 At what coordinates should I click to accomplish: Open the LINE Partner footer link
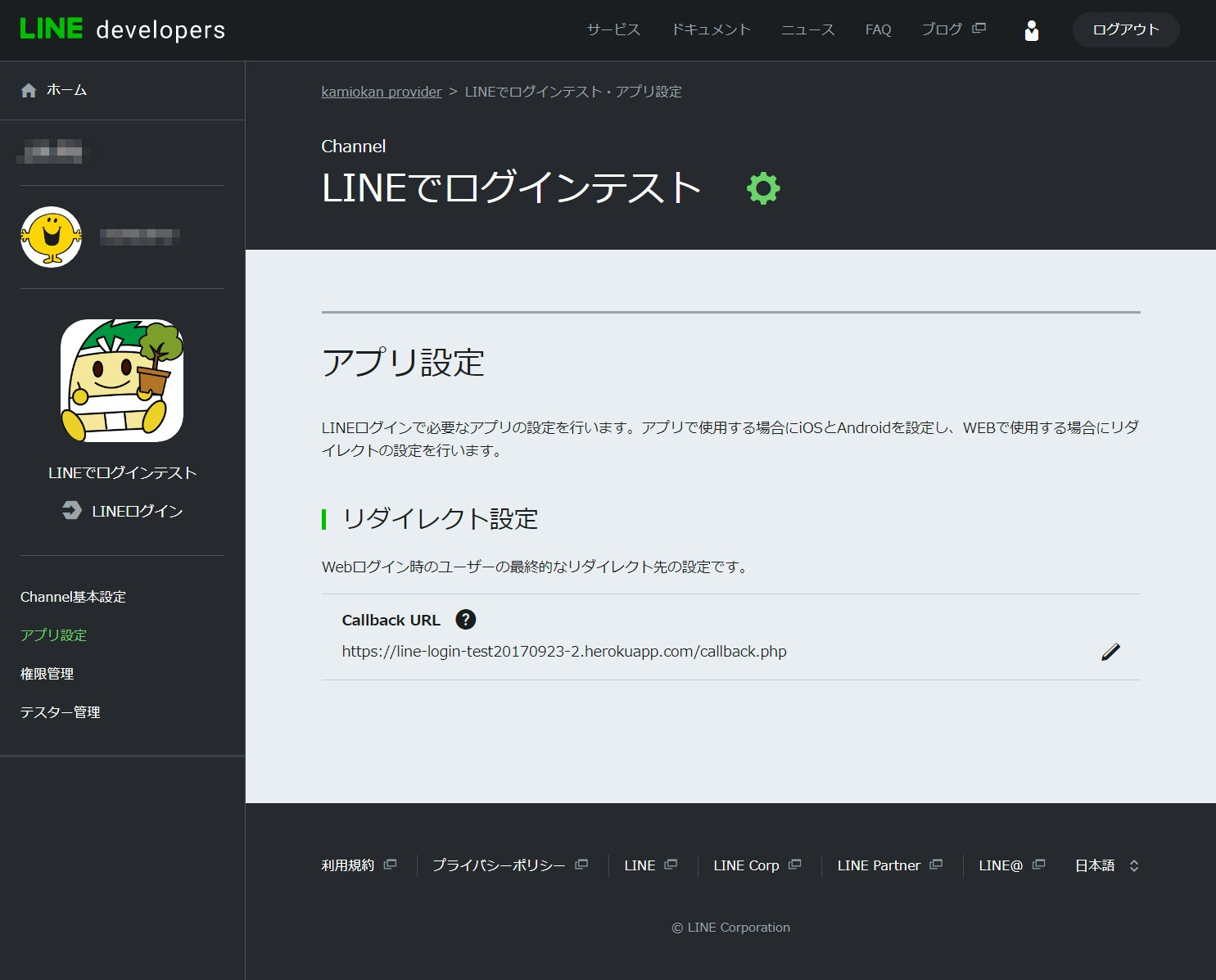point(879,865)
